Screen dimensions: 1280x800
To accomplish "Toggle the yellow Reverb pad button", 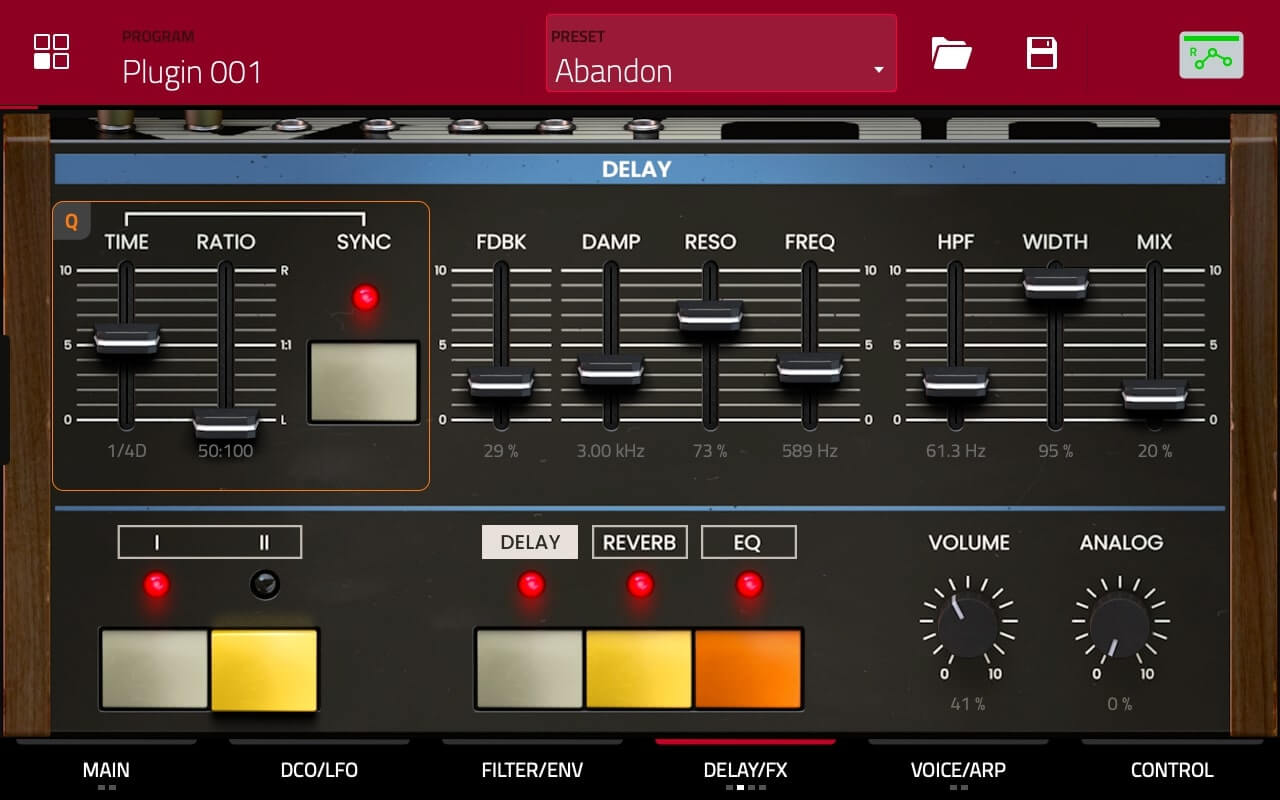I will point(638,668).
